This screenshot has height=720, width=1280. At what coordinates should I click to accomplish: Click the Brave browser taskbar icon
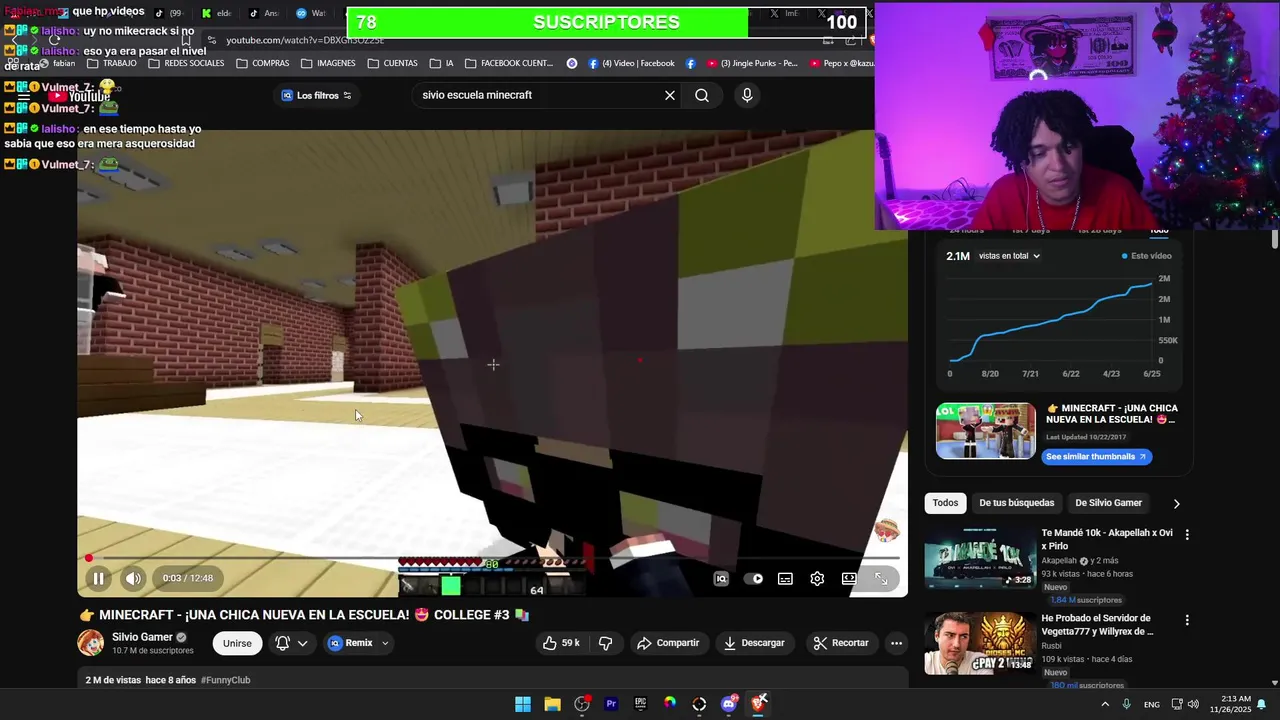click(x=758, y=704)
